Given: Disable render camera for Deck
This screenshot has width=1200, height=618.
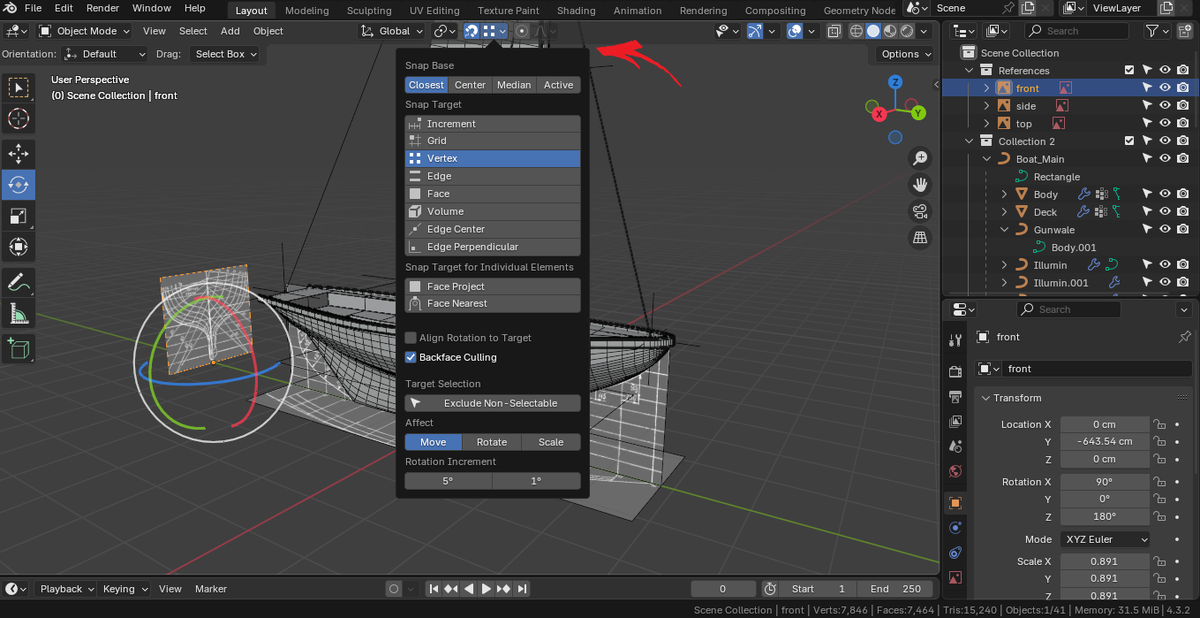Looking at the screenshot, I should tap(1183, 212).
